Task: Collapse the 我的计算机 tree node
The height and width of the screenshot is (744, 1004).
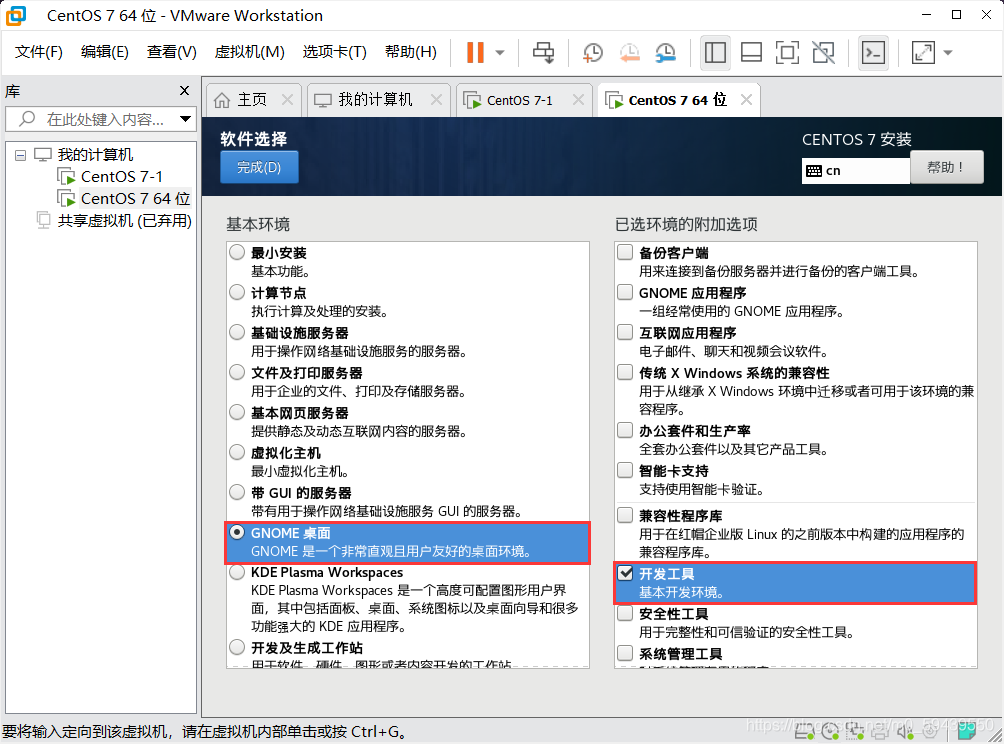Action: [x=20, y=155]
